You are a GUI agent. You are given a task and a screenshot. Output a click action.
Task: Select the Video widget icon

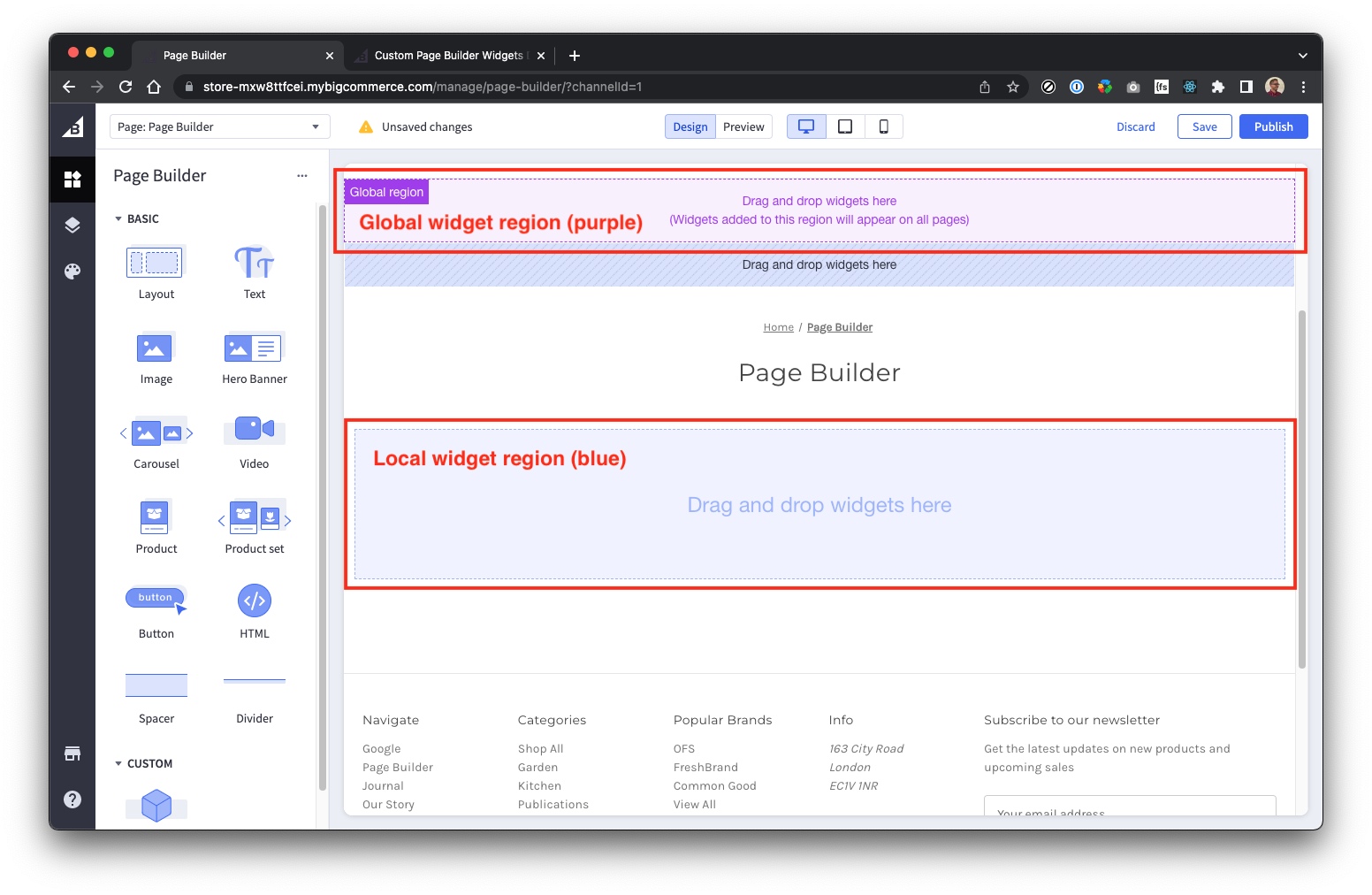[x=254, y=429]
